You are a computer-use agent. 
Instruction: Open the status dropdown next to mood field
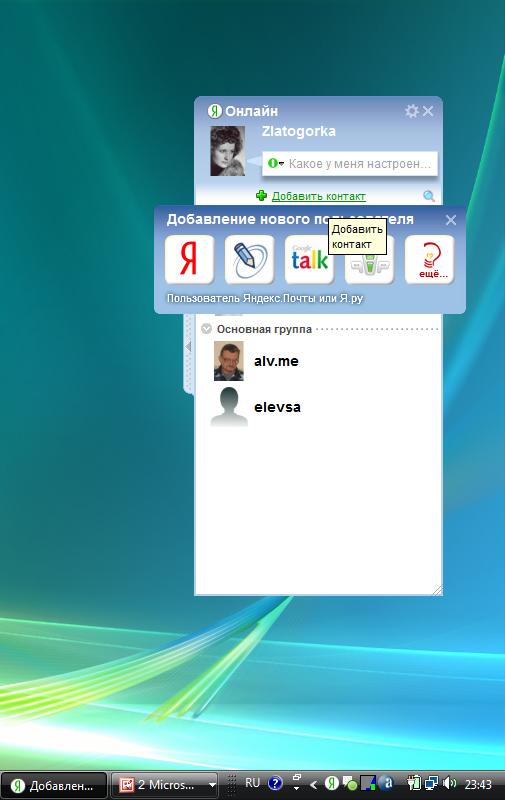point(275,163)
